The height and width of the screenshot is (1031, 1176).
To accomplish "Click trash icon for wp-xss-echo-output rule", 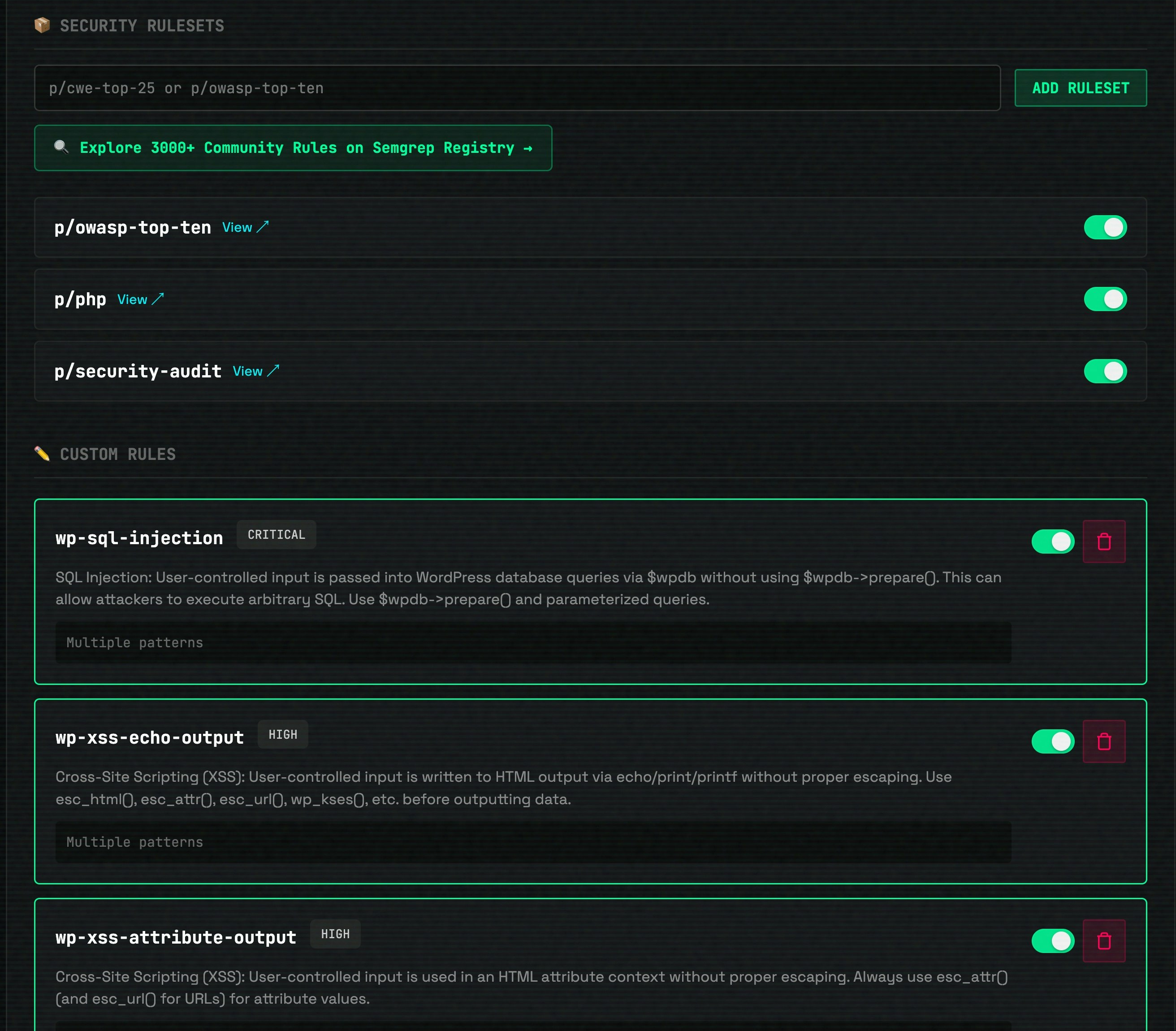I will (1103, 741).
